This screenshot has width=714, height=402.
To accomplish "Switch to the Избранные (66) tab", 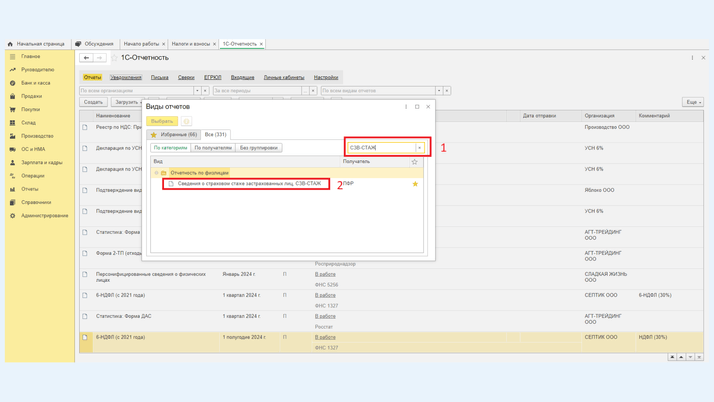I will 175,134.
